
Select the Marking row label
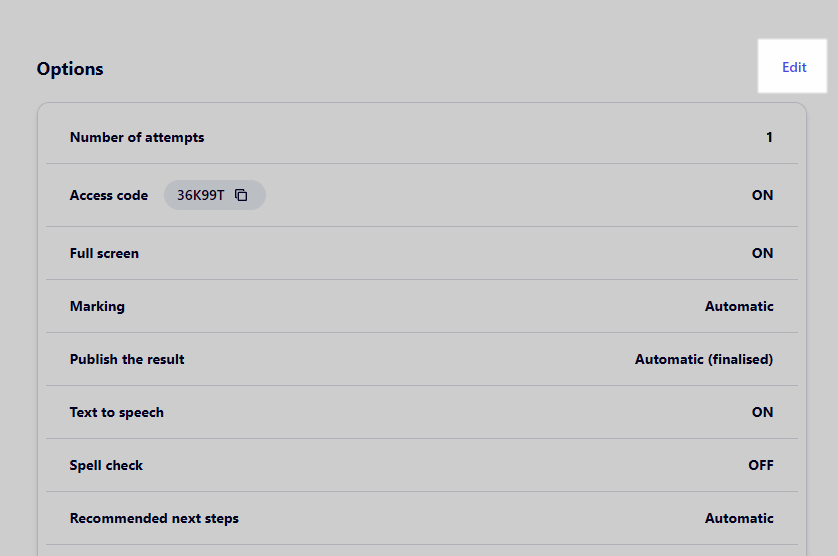coord(97,306)
